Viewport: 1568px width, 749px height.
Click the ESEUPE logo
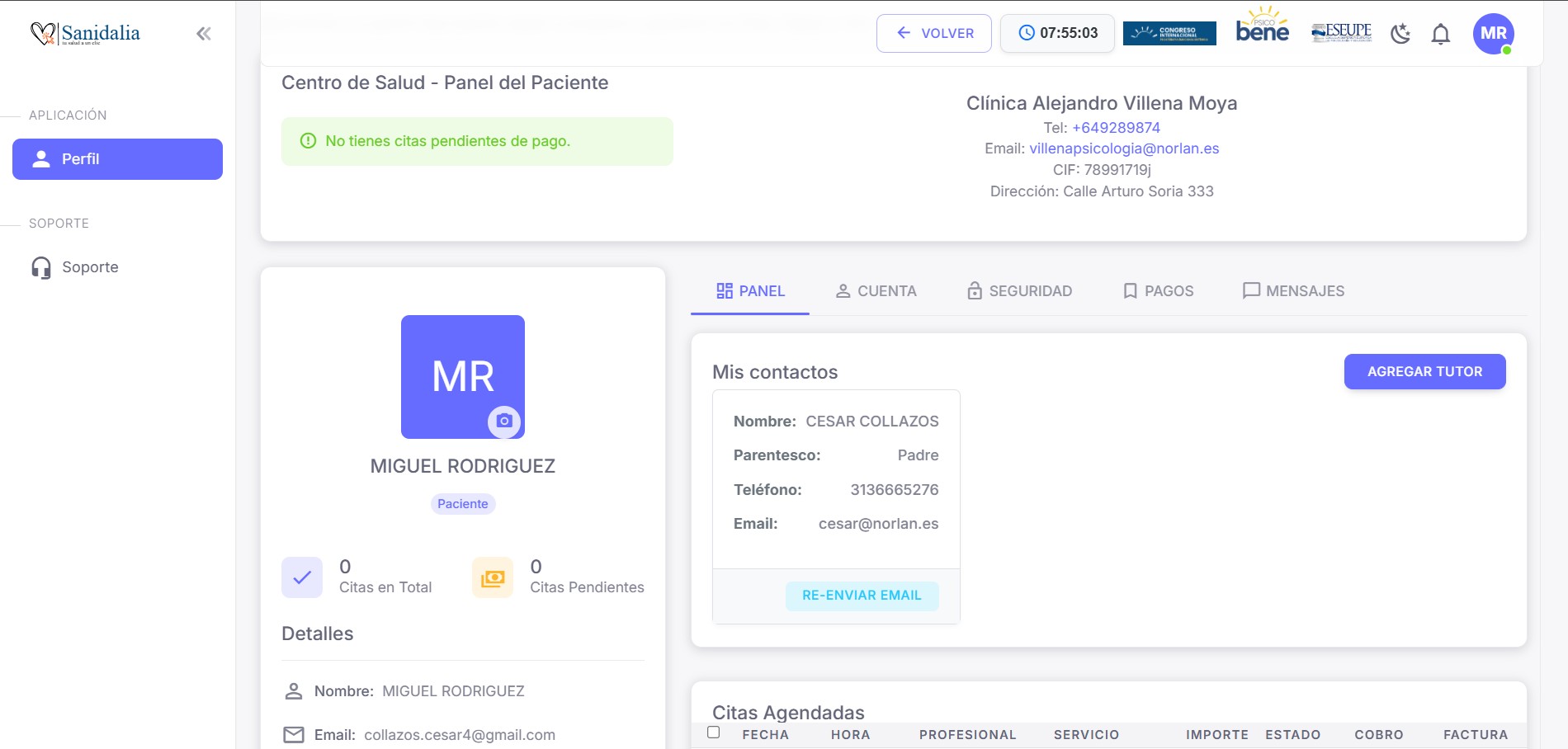(1341, 33)
